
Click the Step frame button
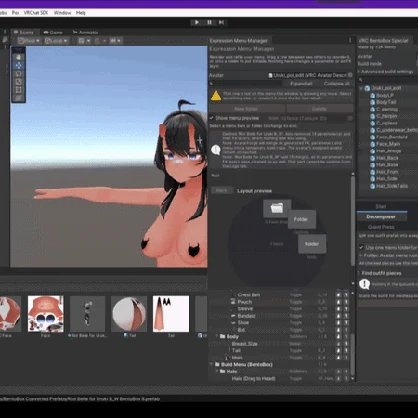pos(221,22)
